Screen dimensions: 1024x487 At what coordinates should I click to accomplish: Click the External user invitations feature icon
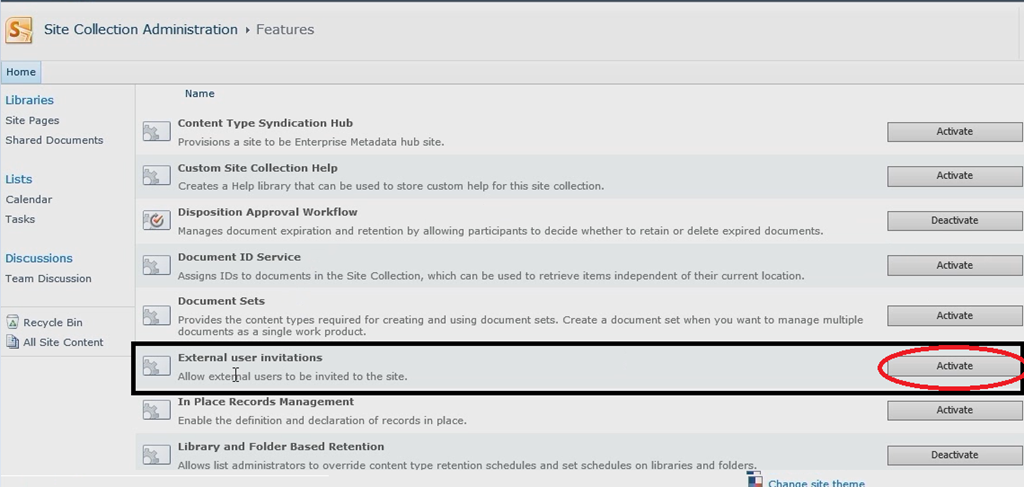click(157, 366)
